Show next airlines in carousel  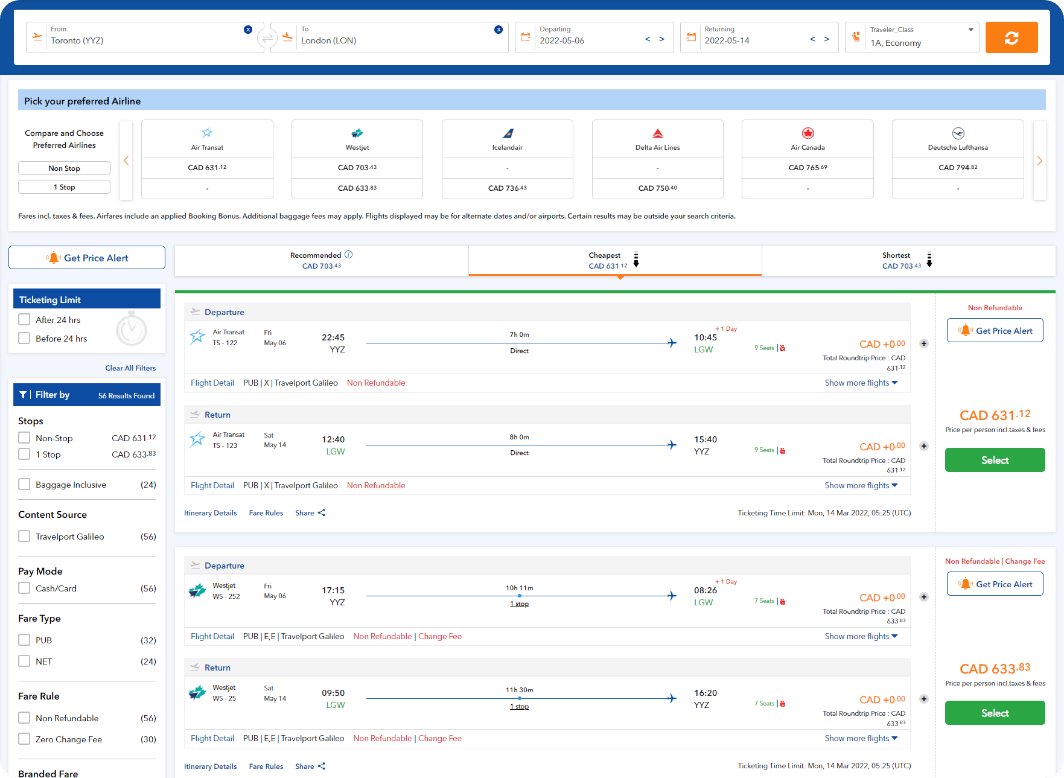(x=1040, y=160)
